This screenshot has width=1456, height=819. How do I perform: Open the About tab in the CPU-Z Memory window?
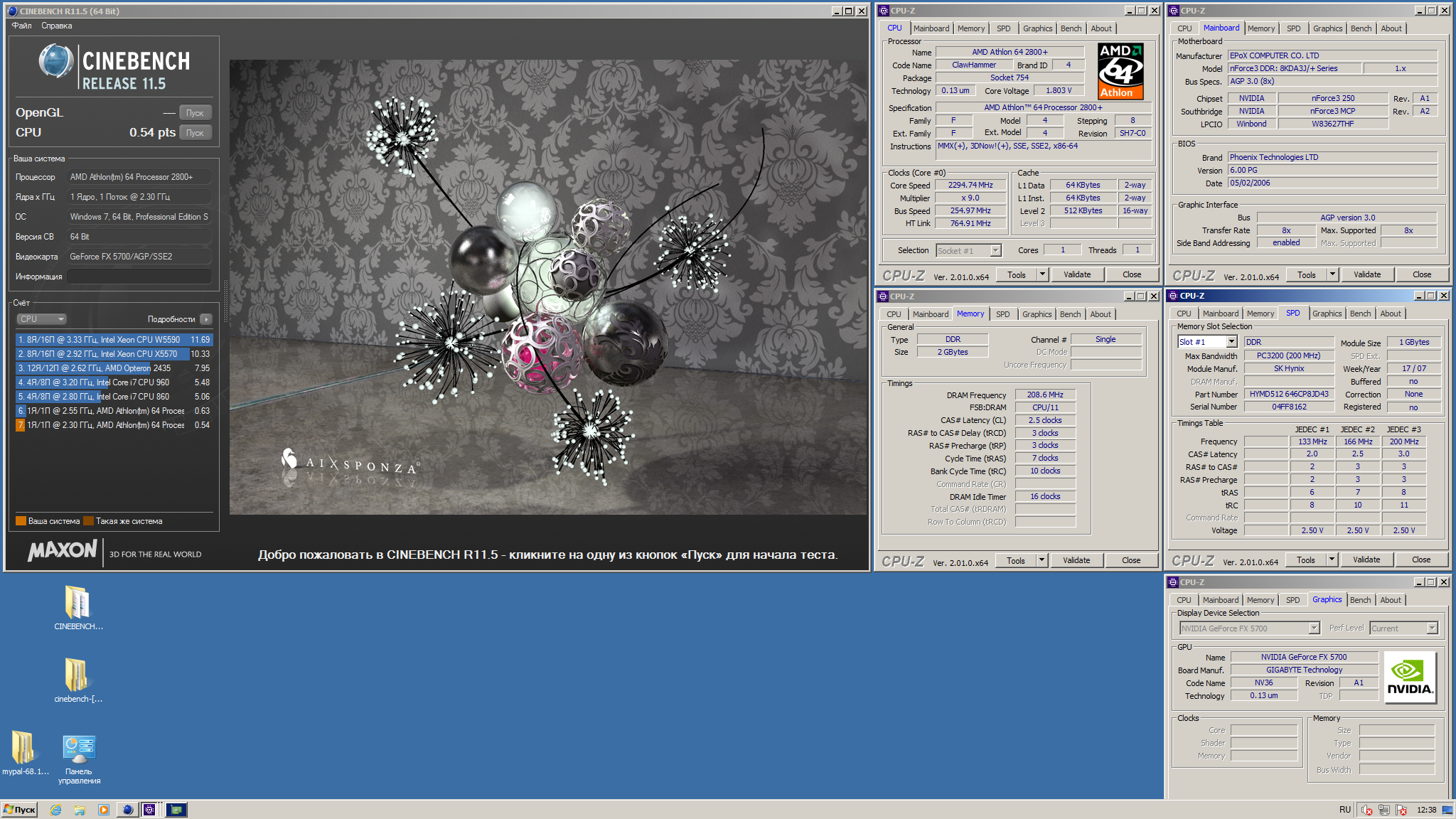(1100, 314)
